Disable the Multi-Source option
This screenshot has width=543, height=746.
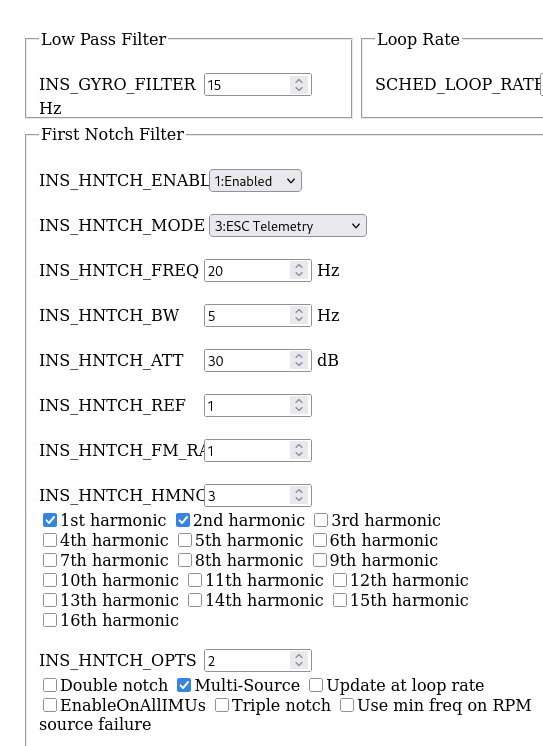[x=184, y=685]
